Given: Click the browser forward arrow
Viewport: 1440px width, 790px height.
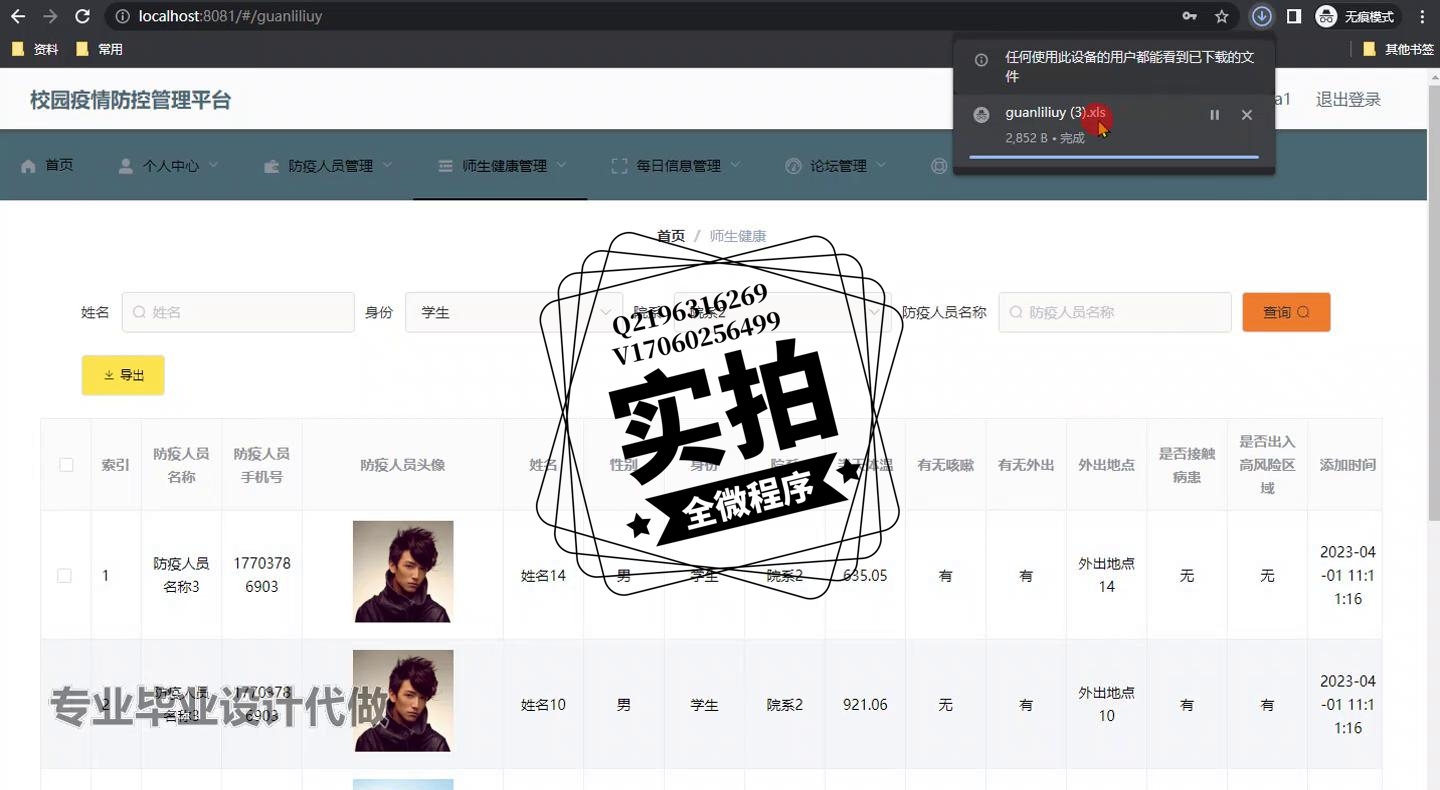Looking at the screenshot, I should tap(50, 16).
